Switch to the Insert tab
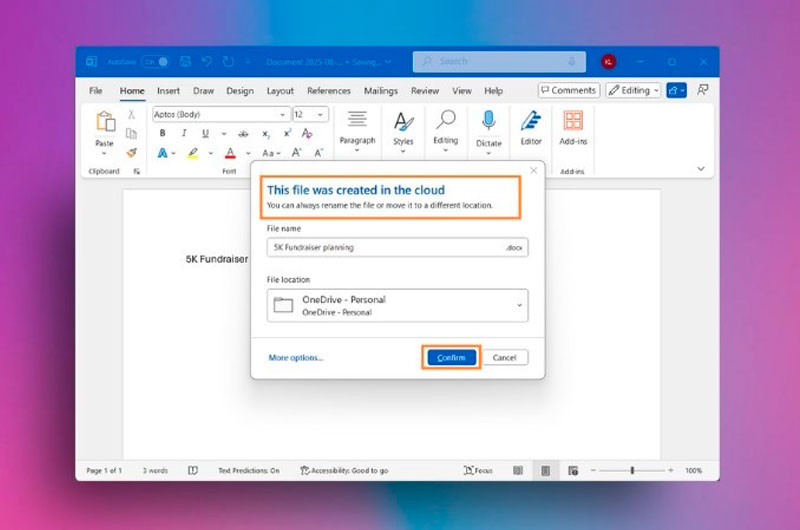This screenshot has width=800, height=530. 168,91
